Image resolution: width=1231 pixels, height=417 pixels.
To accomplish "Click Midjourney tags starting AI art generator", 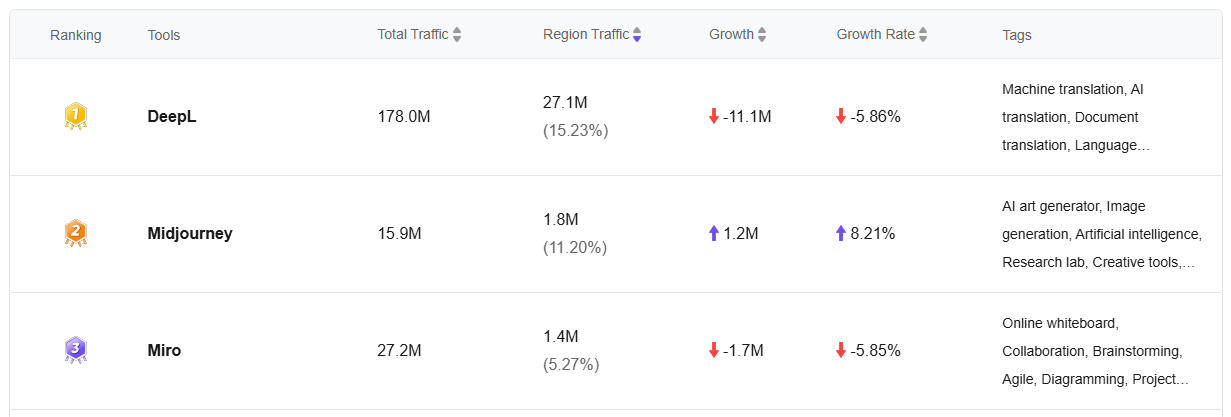I will coord(1101,234).
